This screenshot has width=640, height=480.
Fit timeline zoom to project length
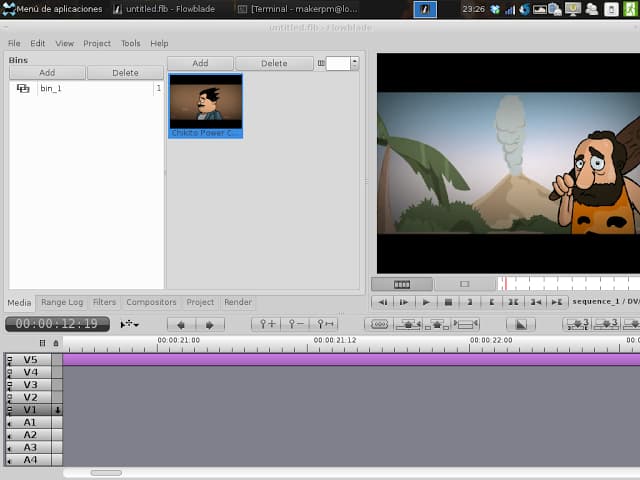(324, 324)
